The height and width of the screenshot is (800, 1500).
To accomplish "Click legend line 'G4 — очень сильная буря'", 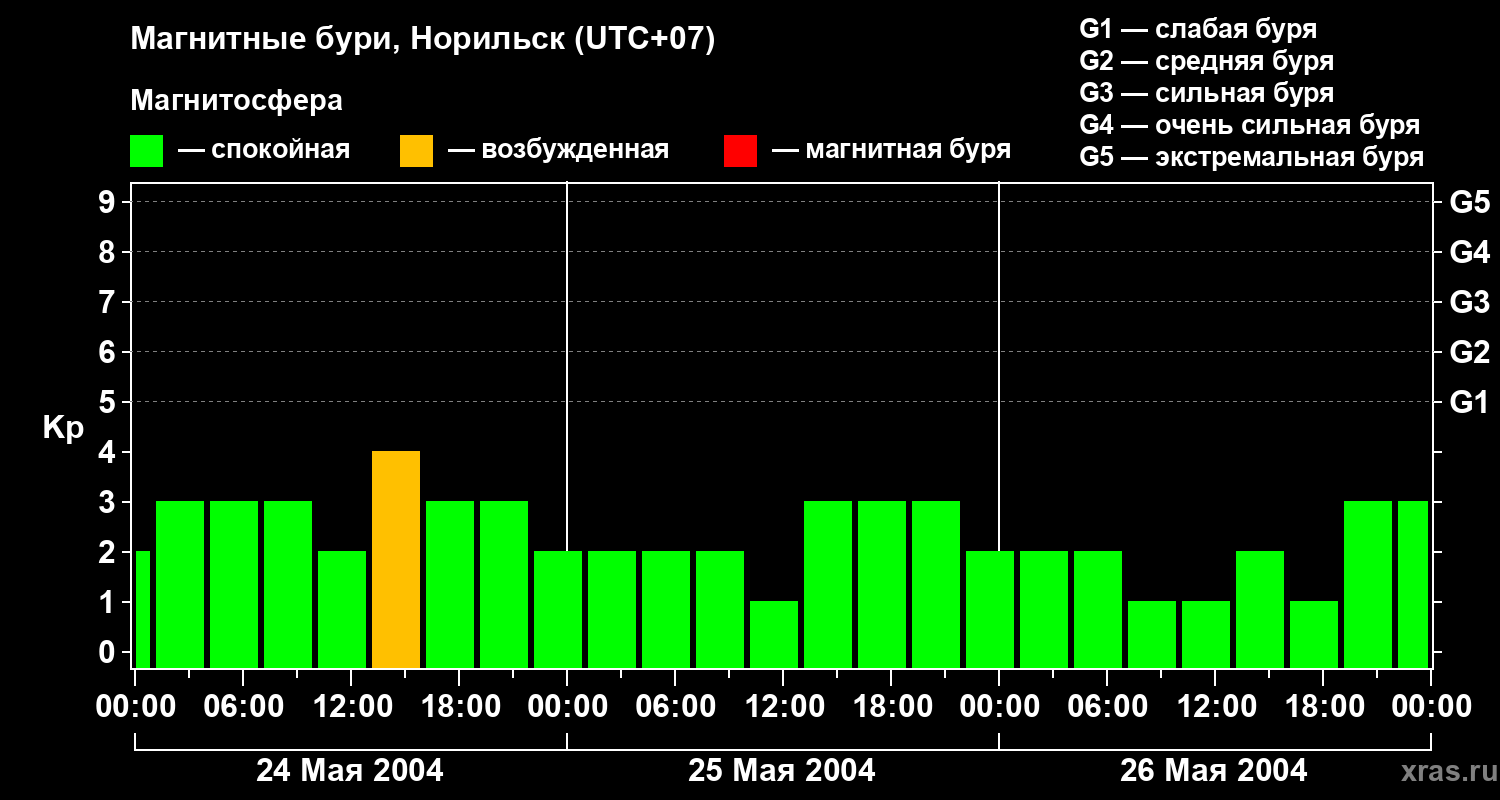I will tap(1250, 125).
